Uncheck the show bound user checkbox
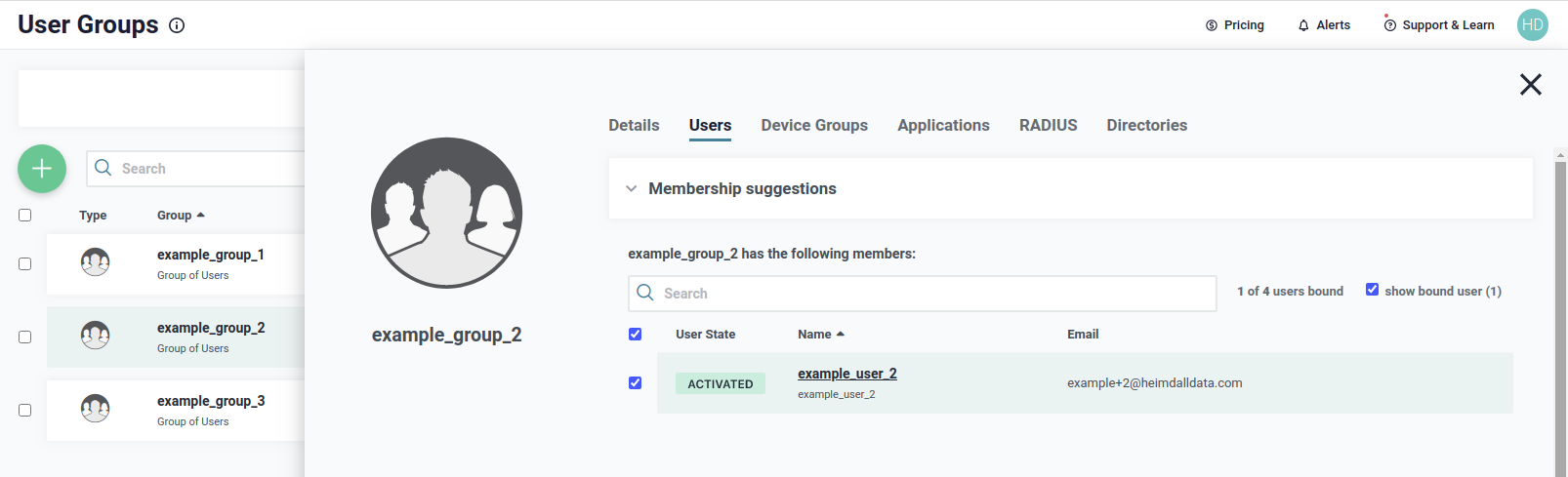Image resolution: width=1568 pixels, height=477 pixels. click(x=1372, y=290)
